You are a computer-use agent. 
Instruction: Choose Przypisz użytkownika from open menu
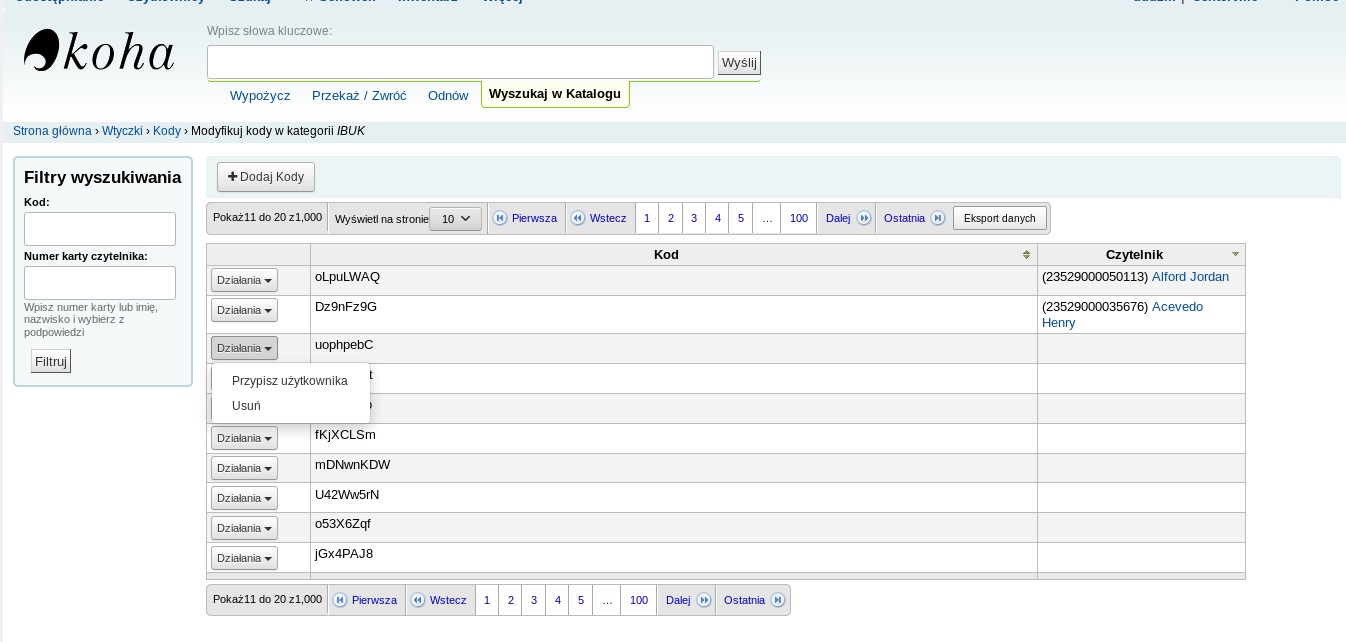click(289, 381)
